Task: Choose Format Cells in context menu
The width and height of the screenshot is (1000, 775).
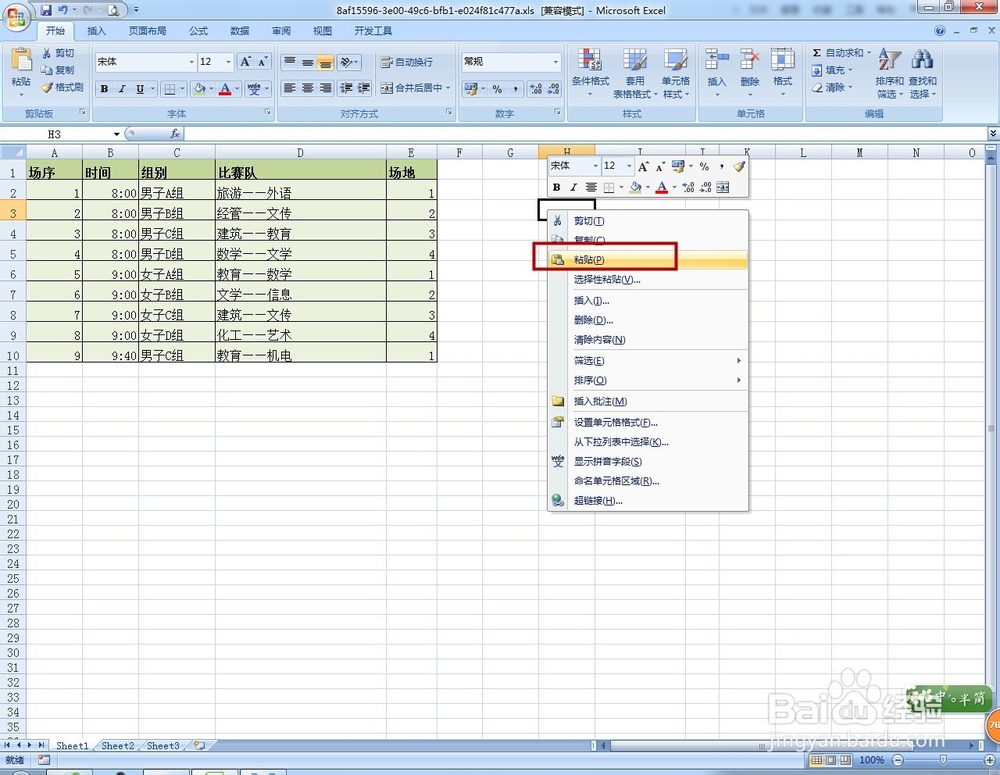Action: click(x=647, y=422)
